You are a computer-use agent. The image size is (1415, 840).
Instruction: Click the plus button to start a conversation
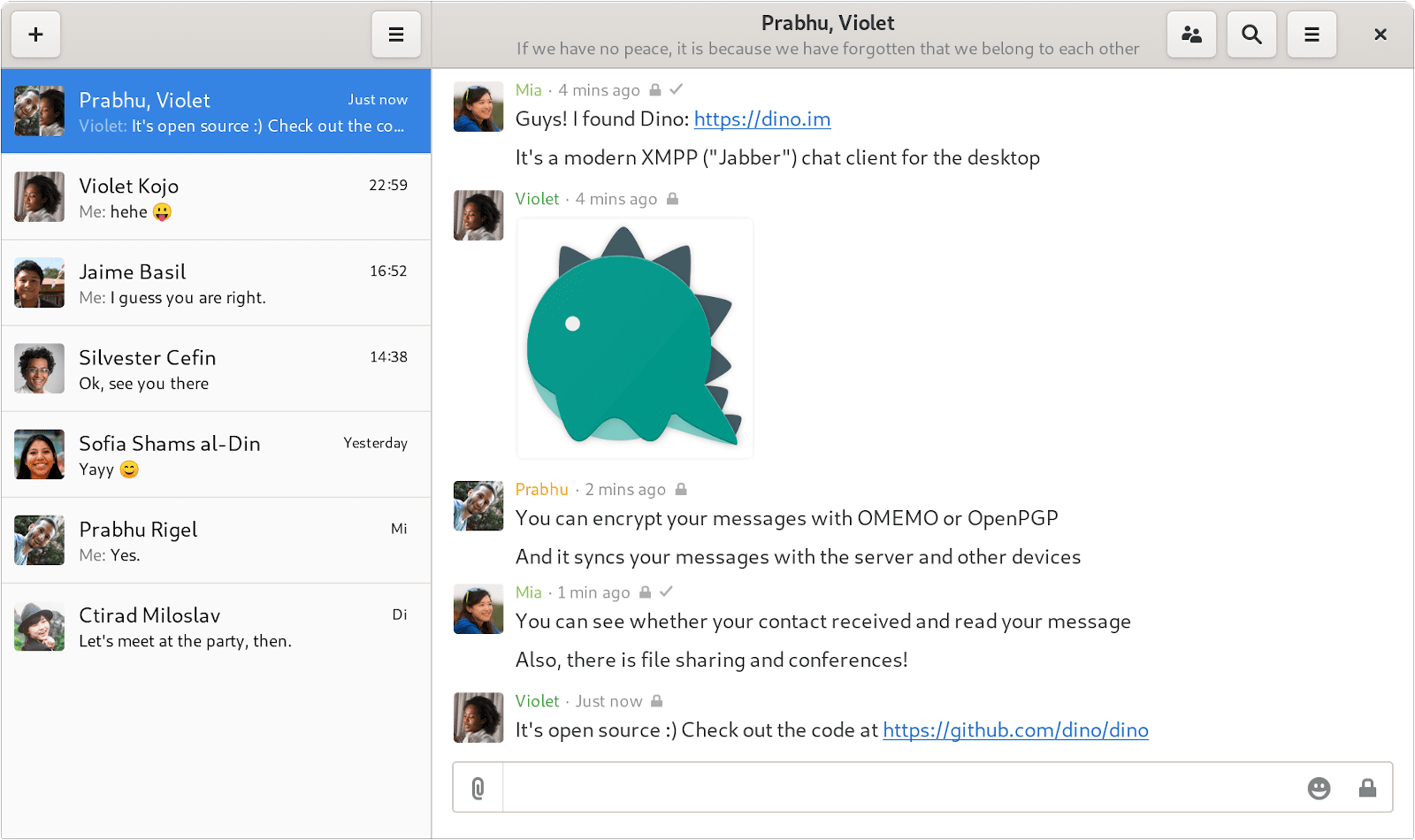pyautogui.click(x=35, y=34)
